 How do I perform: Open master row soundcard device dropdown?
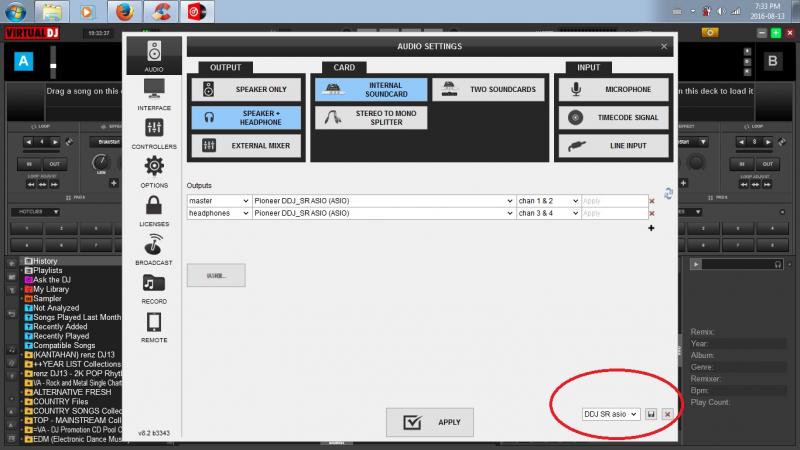pyautogui.click(x=384, y=201)
